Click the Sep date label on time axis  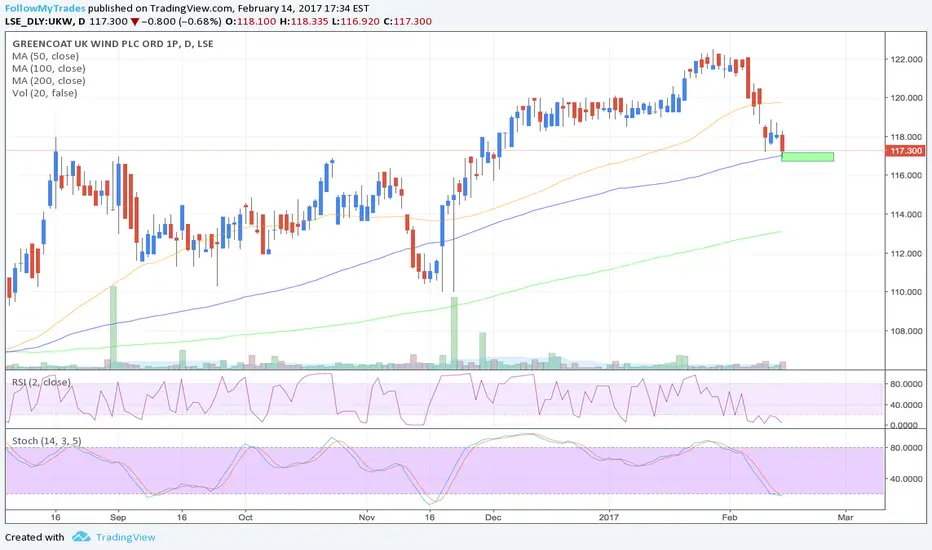point(118,517)
